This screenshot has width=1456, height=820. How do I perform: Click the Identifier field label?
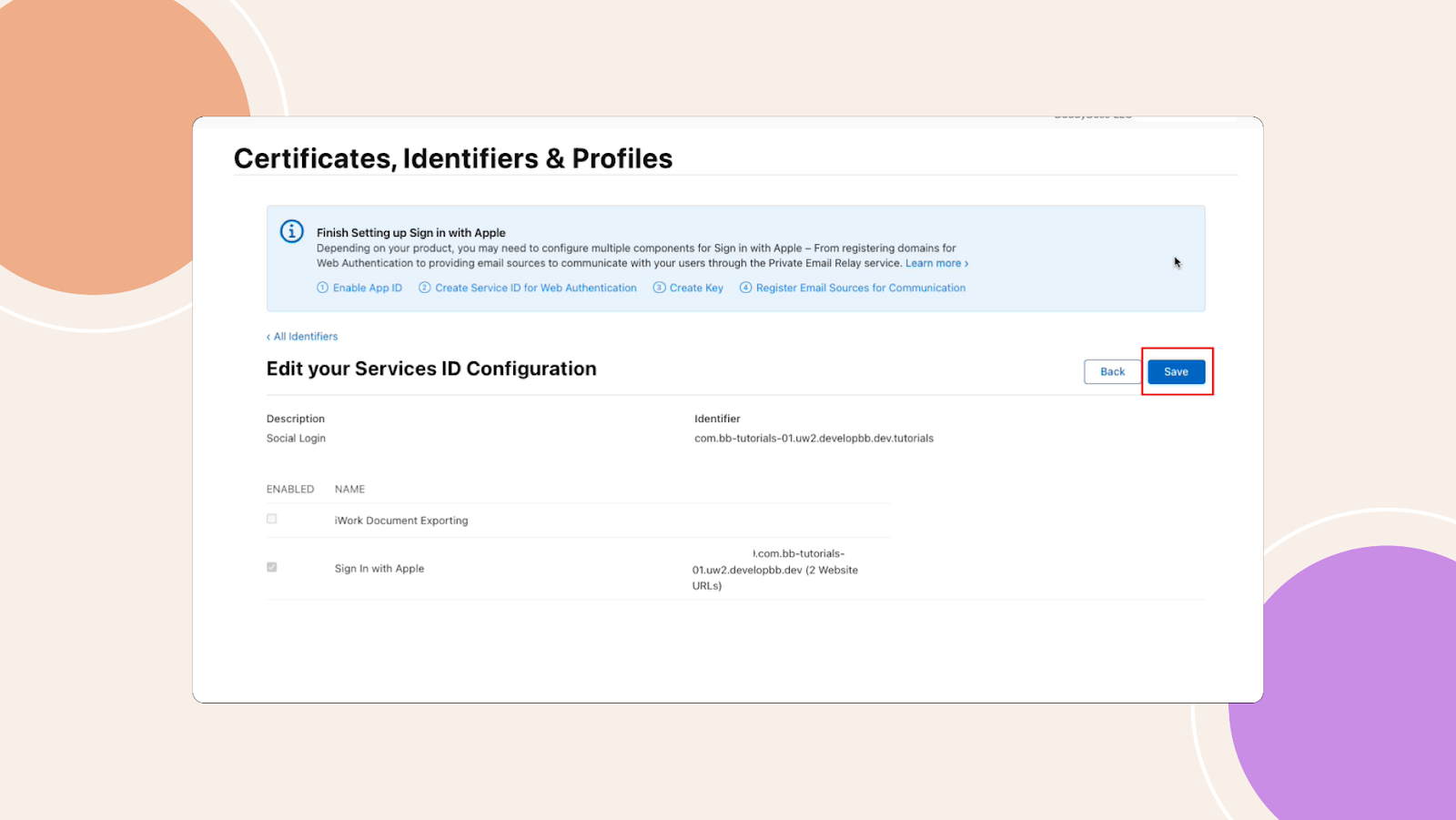717,419
